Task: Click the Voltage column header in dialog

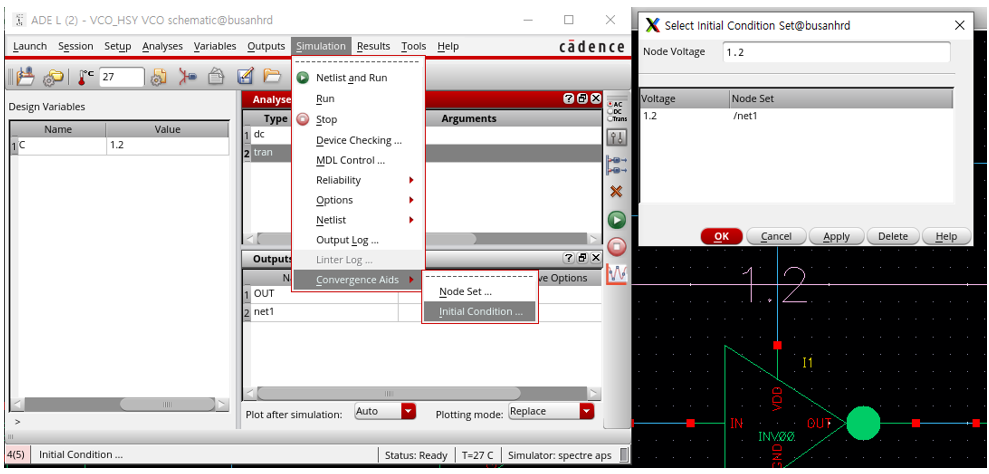Action: tap(684, 98)
